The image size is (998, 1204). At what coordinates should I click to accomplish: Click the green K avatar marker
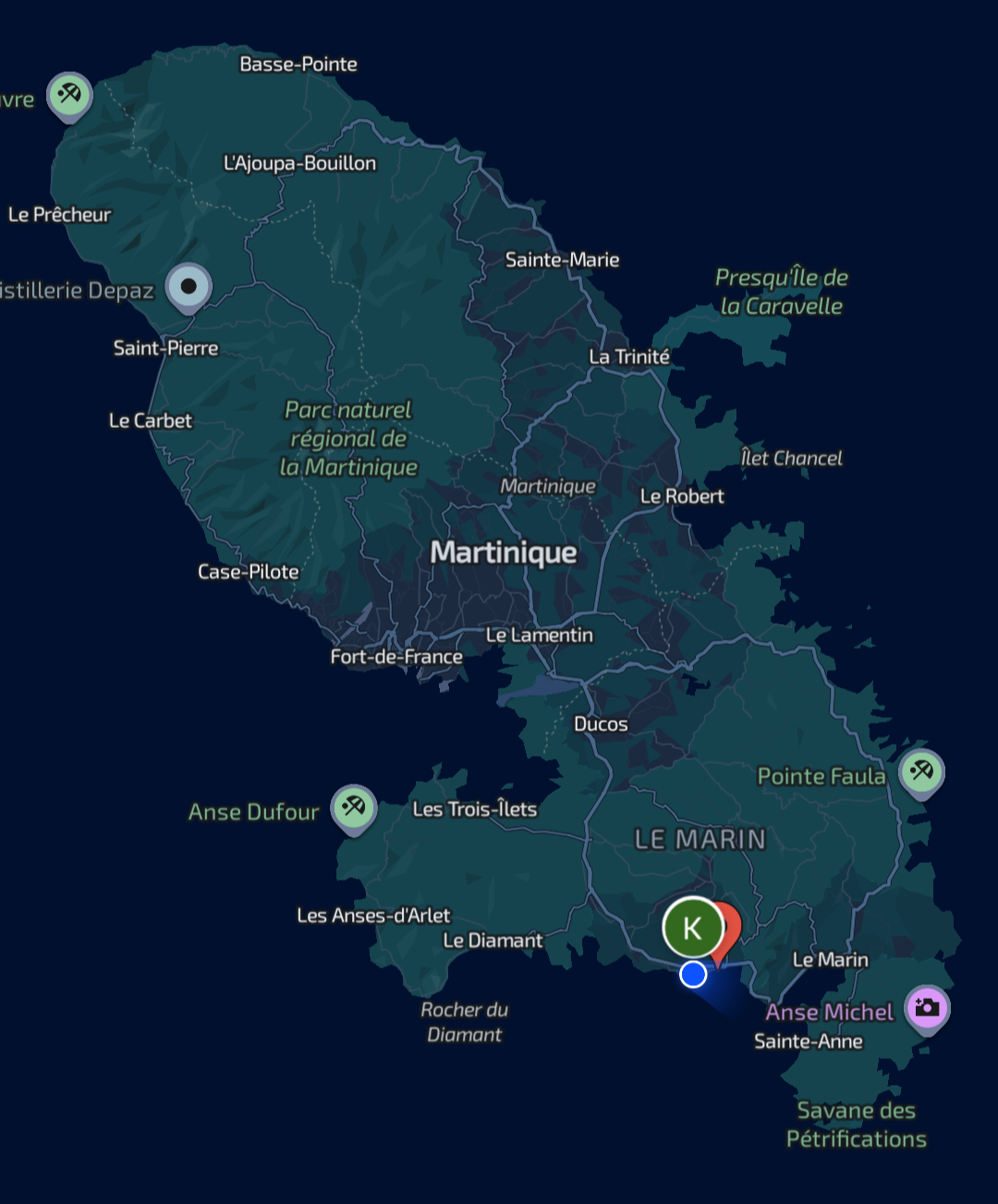point(692,928)
